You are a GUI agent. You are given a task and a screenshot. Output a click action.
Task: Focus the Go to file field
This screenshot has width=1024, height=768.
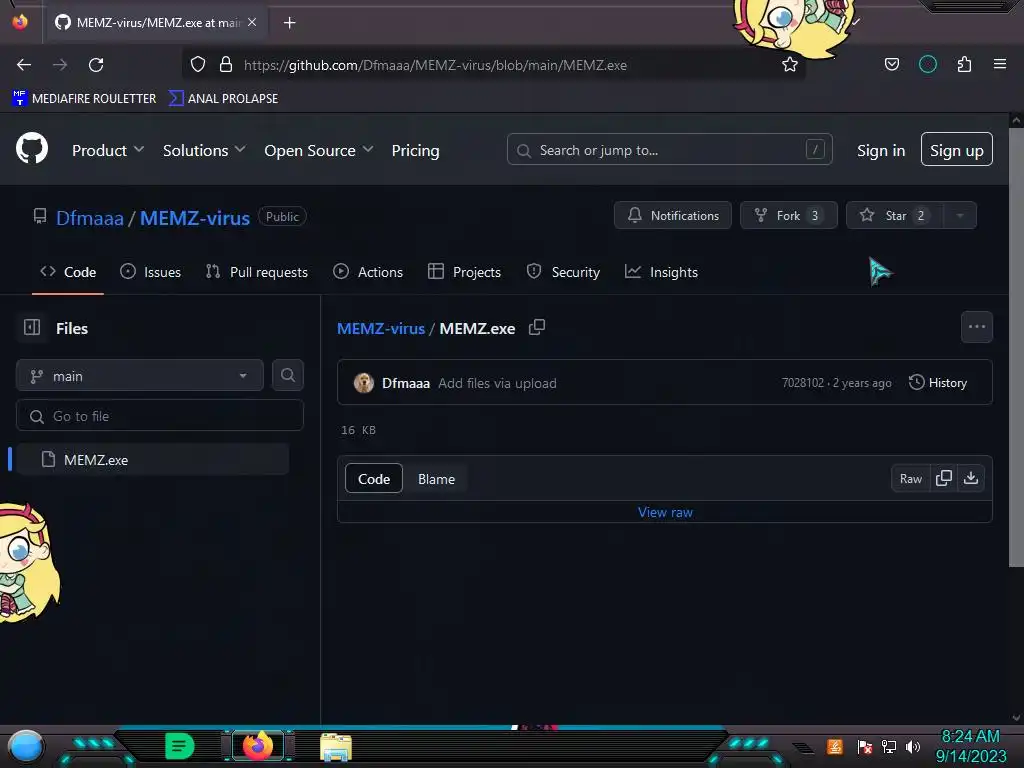pos(159,415)
